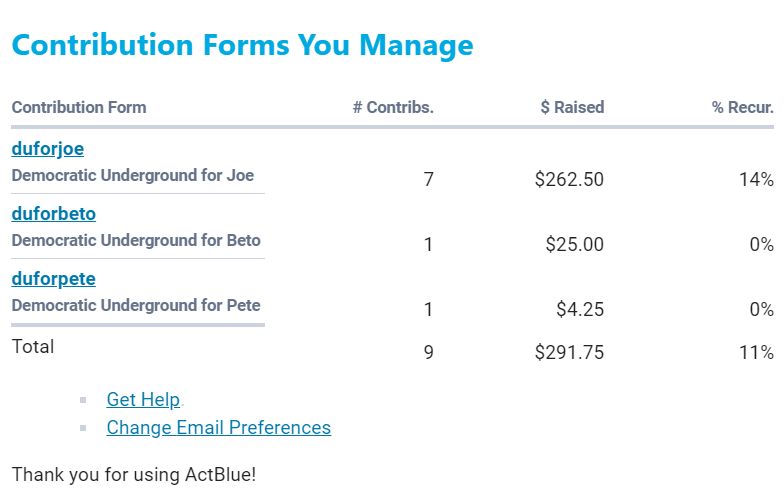Select the Democratic Underground for Pete description

tap(136, 305)
